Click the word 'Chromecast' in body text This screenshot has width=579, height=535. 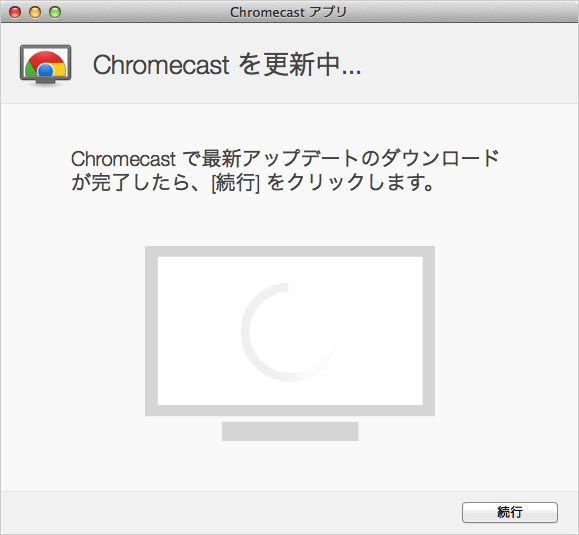click(123, 159)
